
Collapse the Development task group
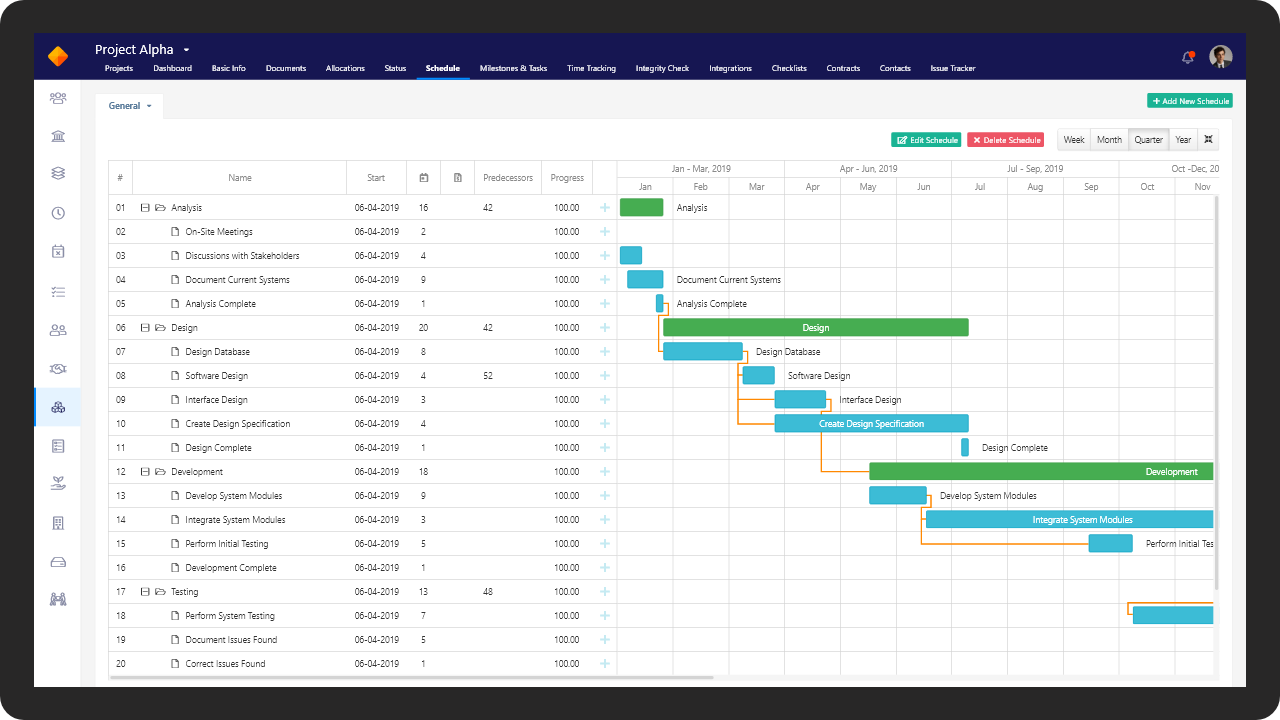click(x=143, y=471)
